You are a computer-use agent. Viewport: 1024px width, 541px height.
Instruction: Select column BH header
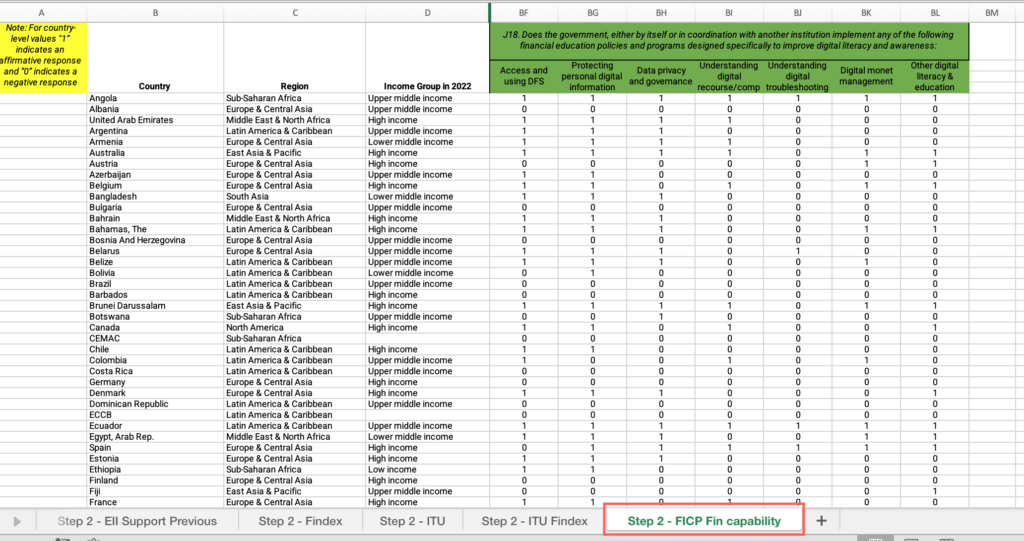click(661, 13)
